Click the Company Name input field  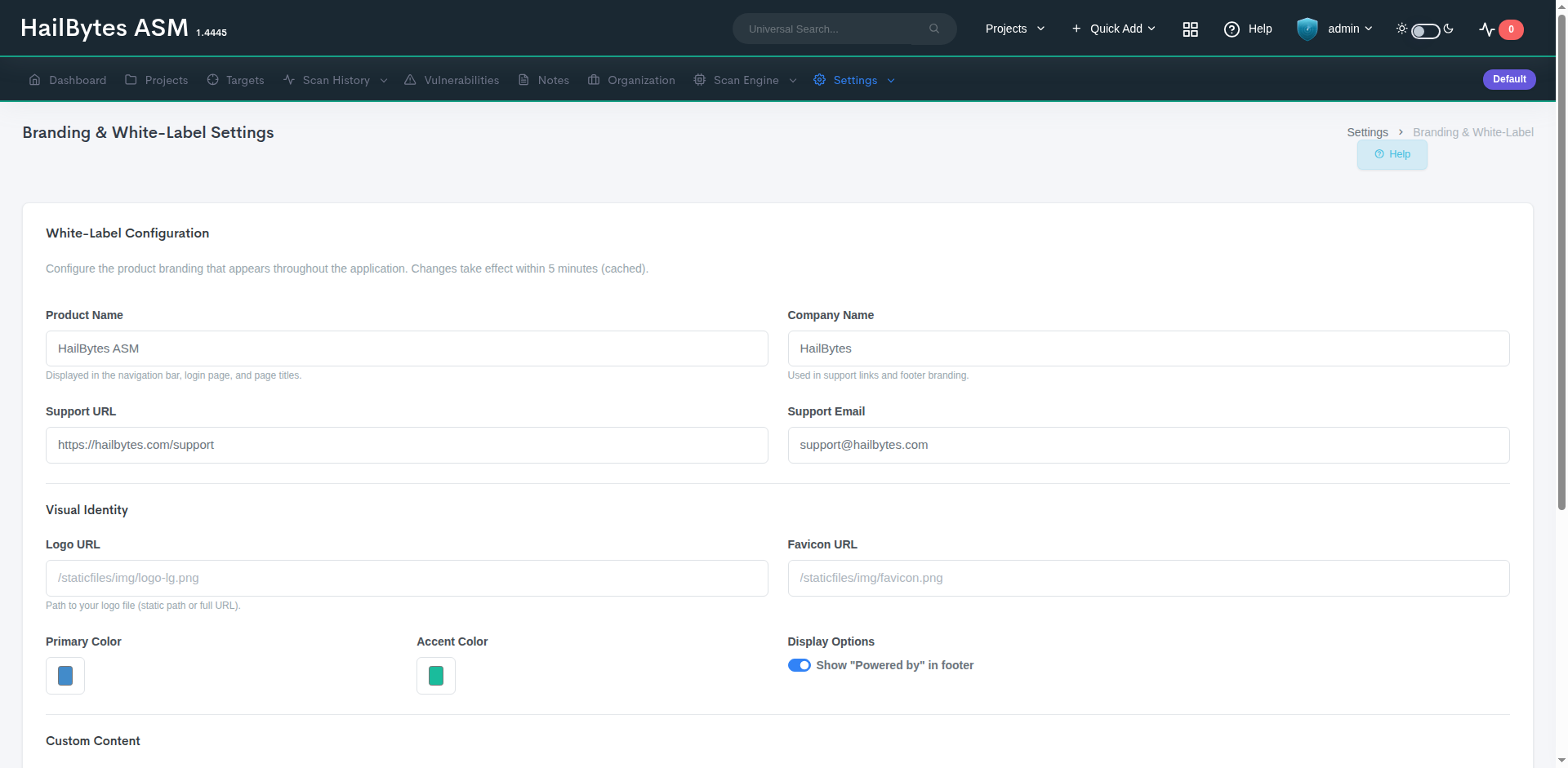tap(1148, 348)
